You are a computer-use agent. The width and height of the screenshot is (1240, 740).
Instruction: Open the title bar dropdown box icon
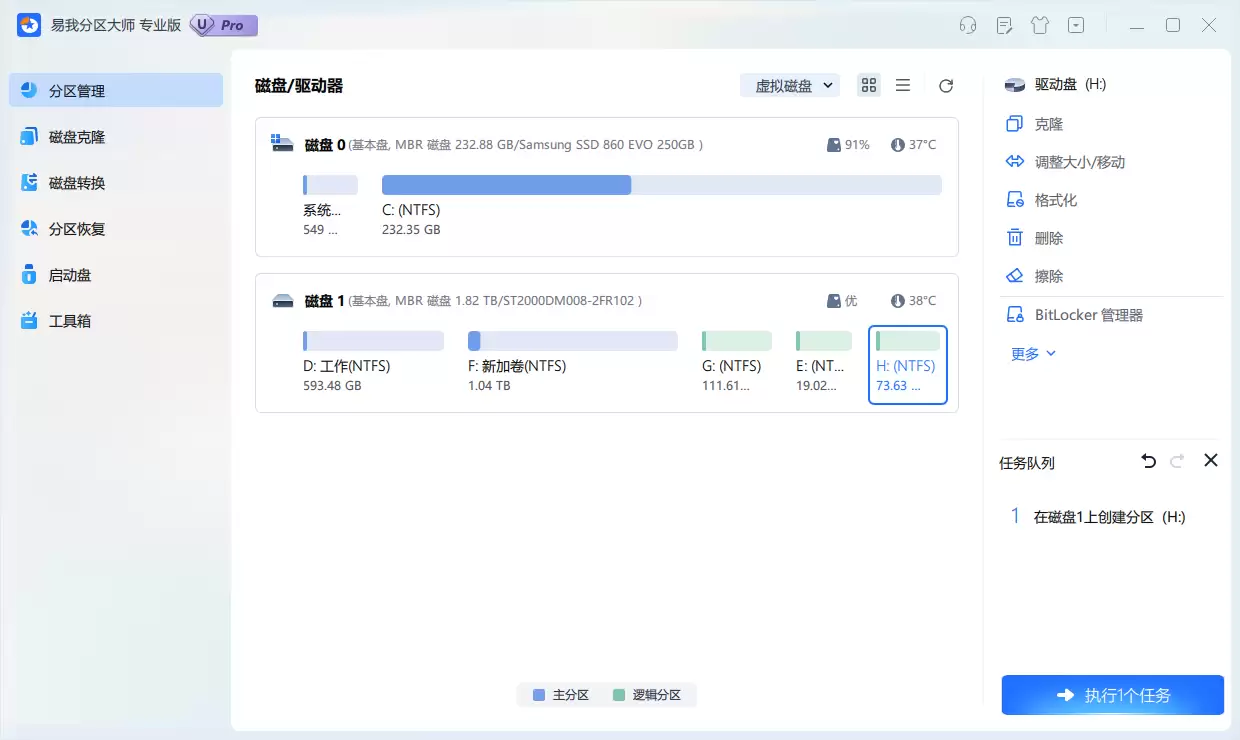[x=1075, y=24]
